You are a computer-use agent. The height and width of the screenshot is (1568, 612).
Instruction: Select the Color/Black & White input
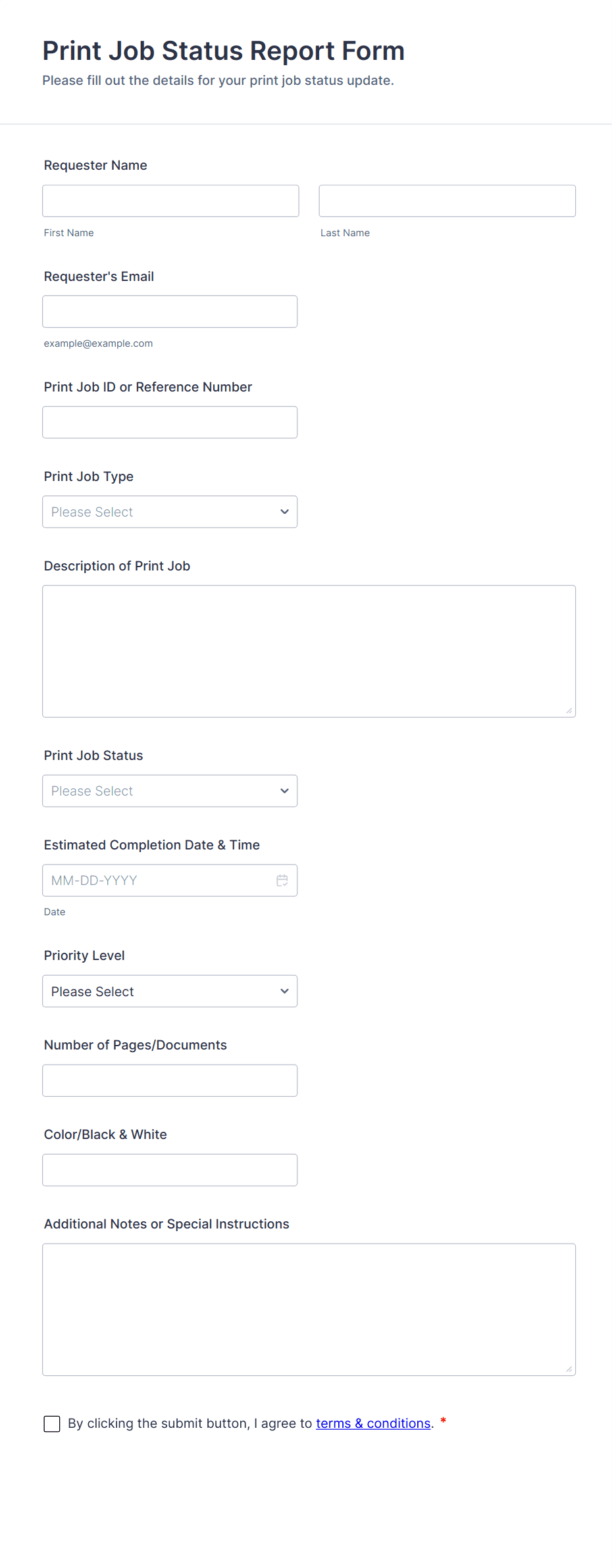(170, 1170)
